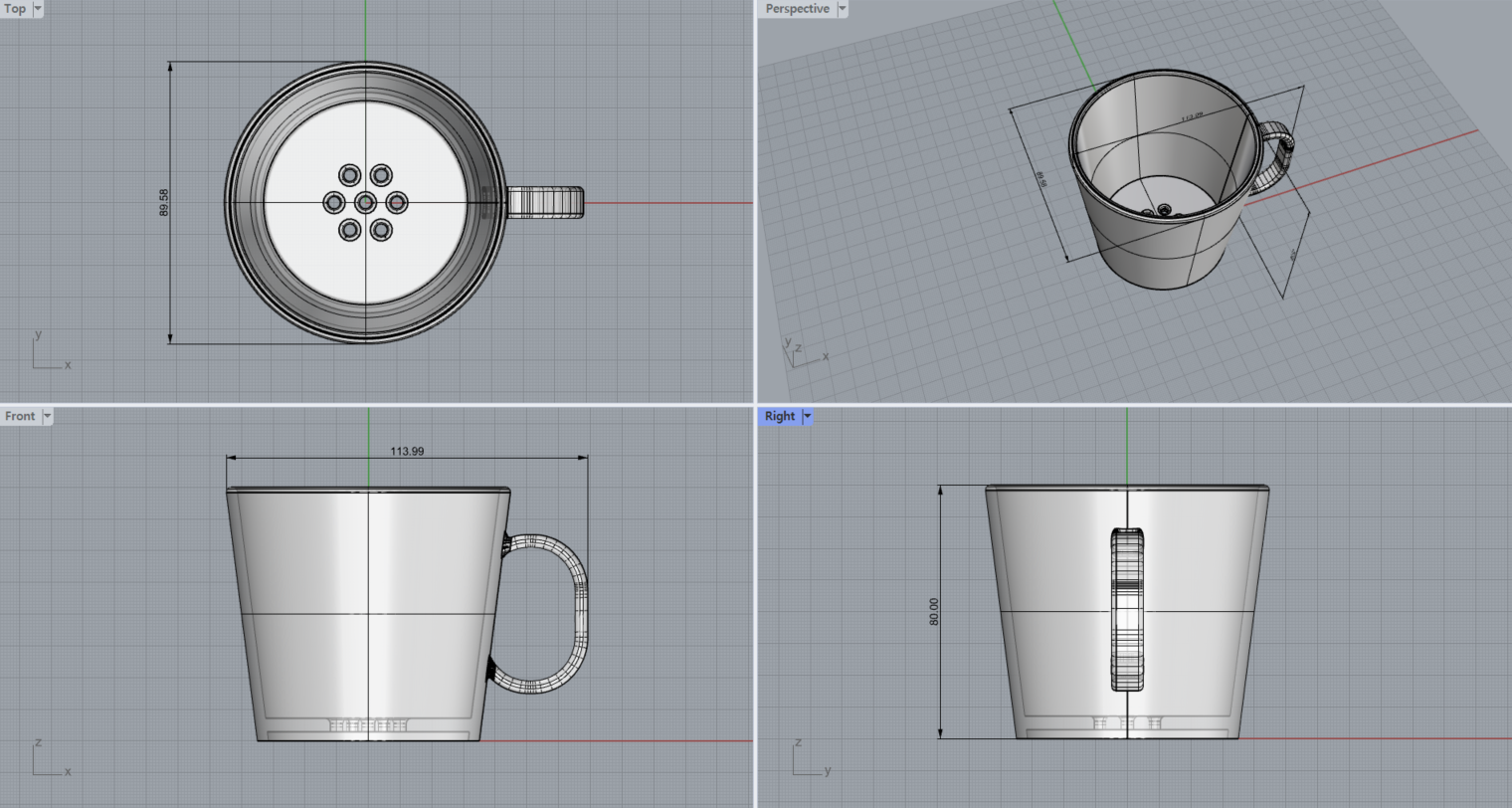Select the 113.99 dimension text in Front view

tap(407, 451)
